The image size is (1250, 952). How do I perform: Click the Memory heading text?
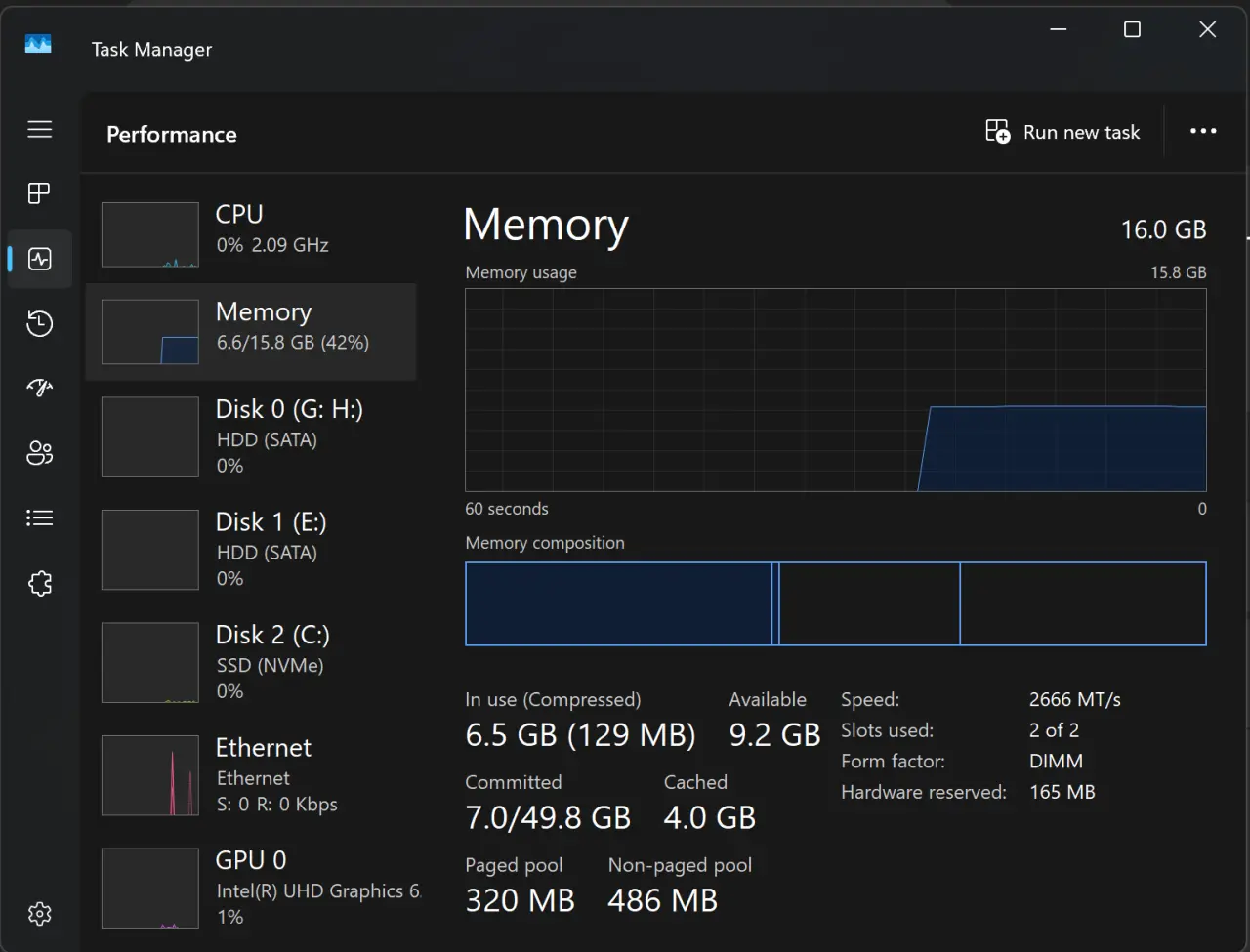546,226
